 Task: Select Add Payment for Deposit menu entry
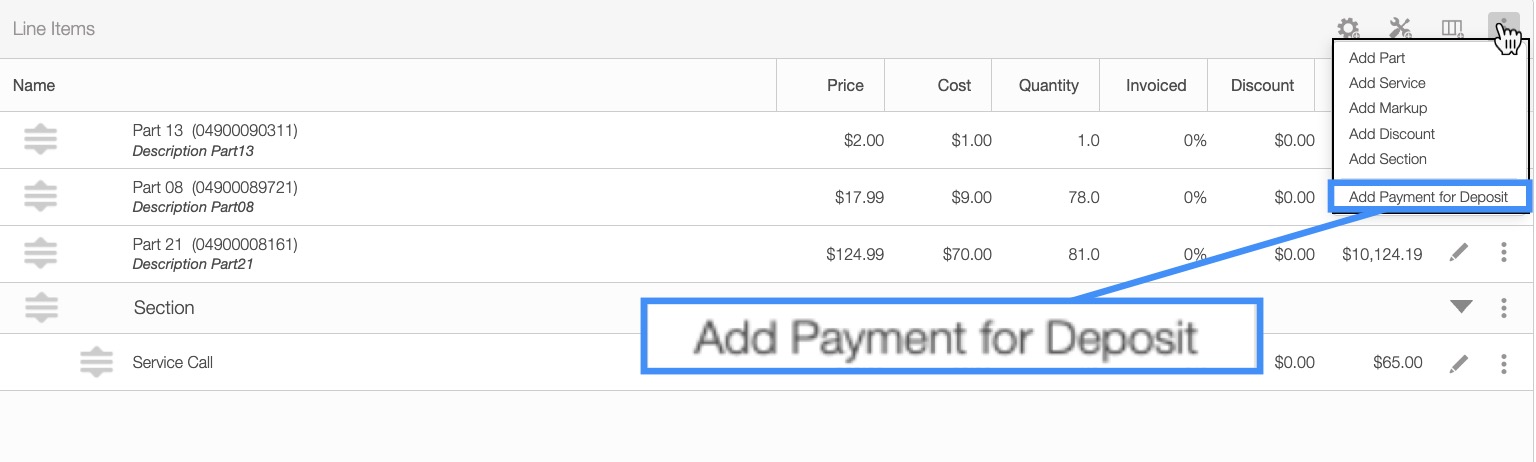click(1428, 197)
